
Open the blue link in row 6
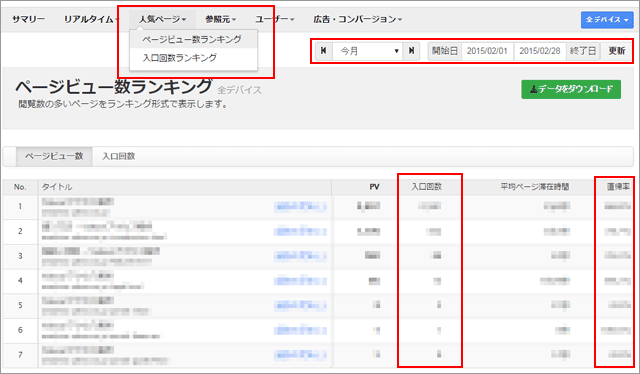(x=300, y=330)
